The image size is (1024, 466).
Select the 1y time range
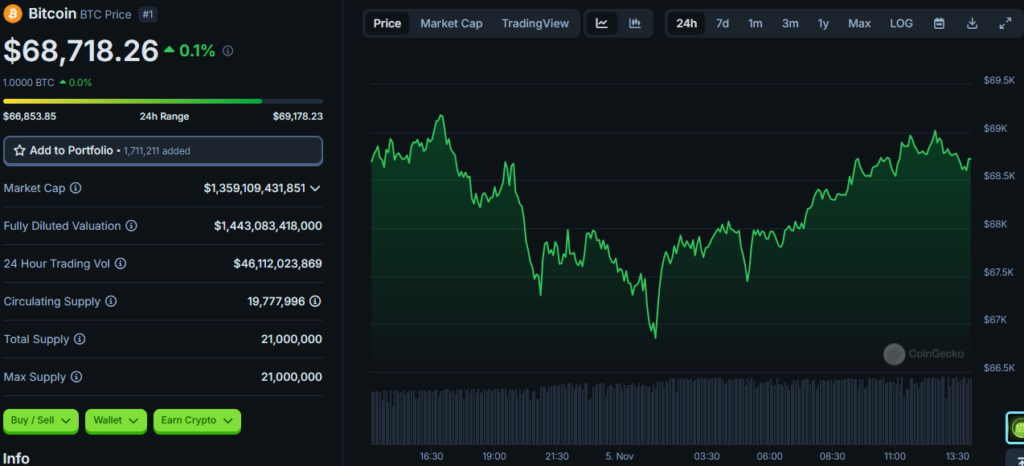tap(823, 23)
